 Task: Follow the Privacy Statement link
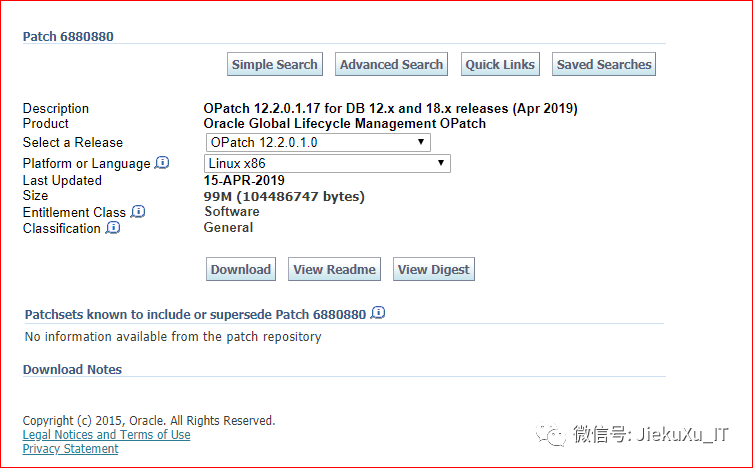tap(70, 449)
